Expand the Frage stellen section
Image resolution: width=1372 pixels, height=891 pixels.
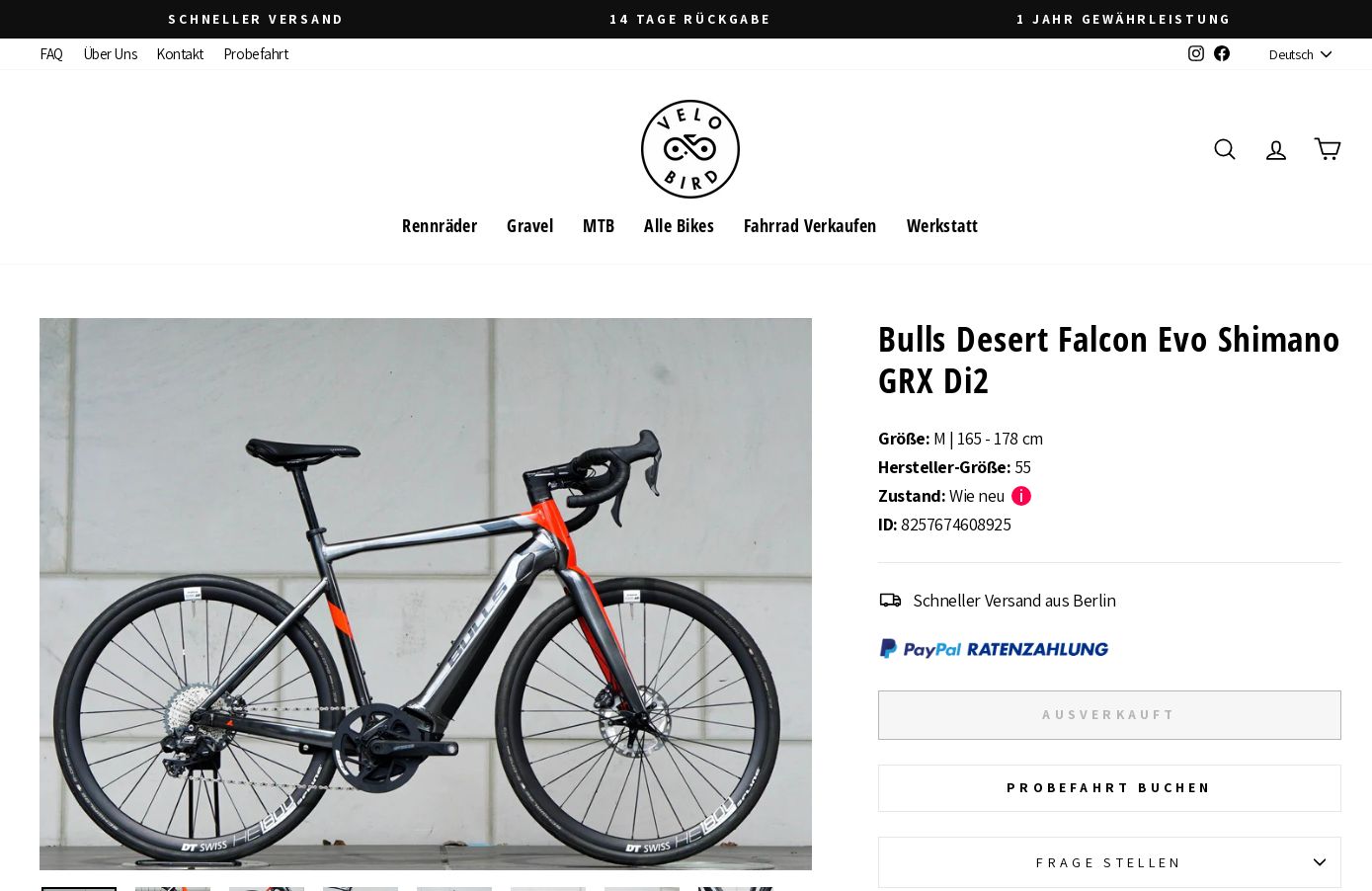click(x=1109, y=862)
